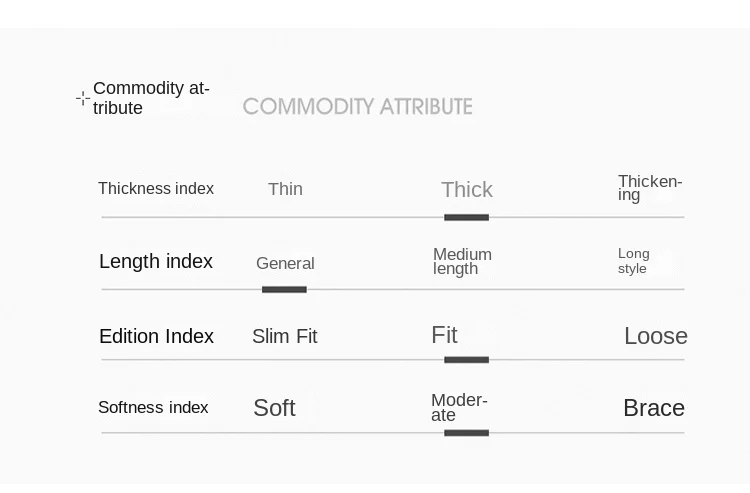This screenshot has width=750, height=493.
Task: Click the crosshair icon beside Commodity attribute
Action: [x=83, y=98]
